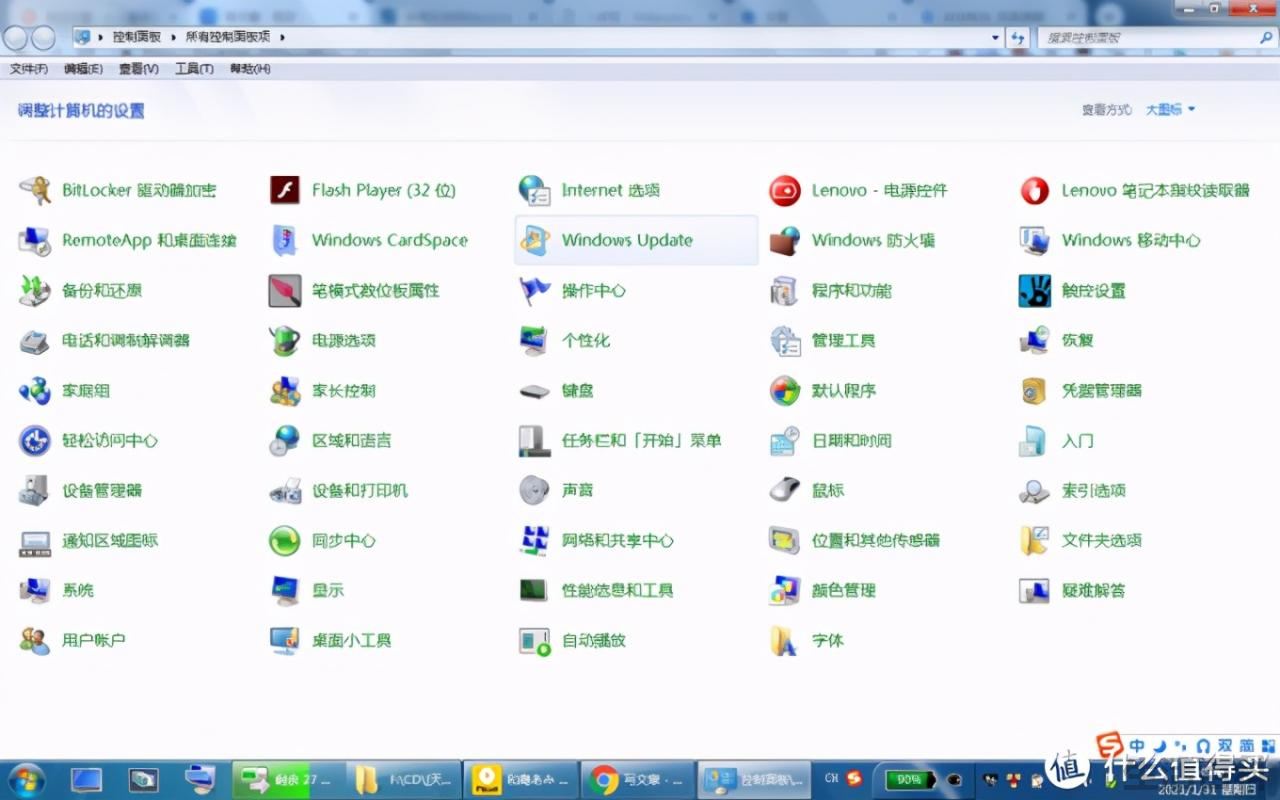Screen dimensions: 1280x800
Task: Open Windows 移动中心
Action: coord(1110,240)
